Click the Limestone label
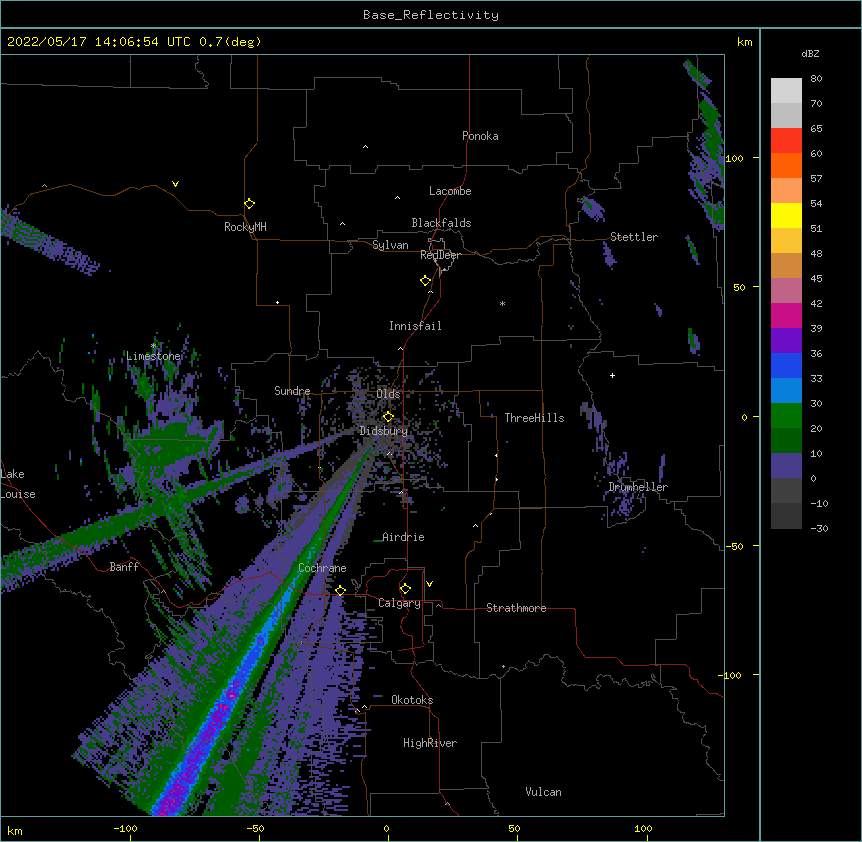The image size is (862, 842). 153,356
